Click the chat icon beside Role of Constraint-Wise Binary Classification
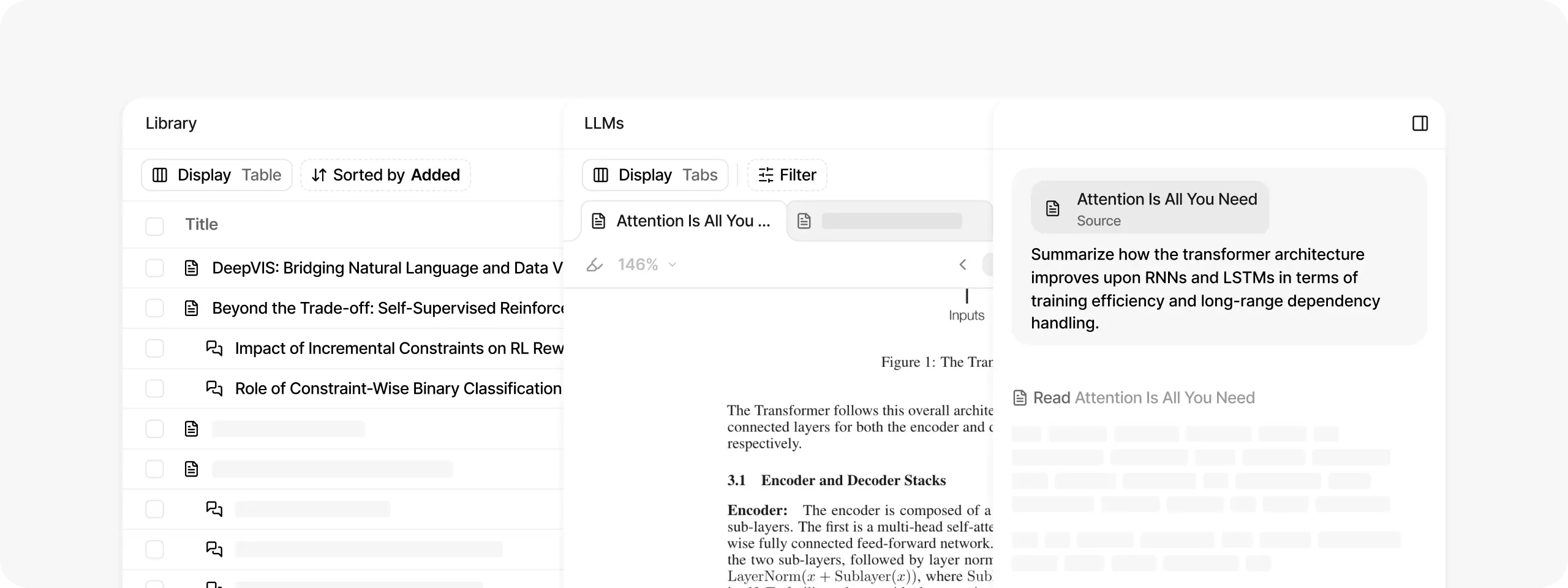This screenshot has width=1568, height=588. (214, 388)
